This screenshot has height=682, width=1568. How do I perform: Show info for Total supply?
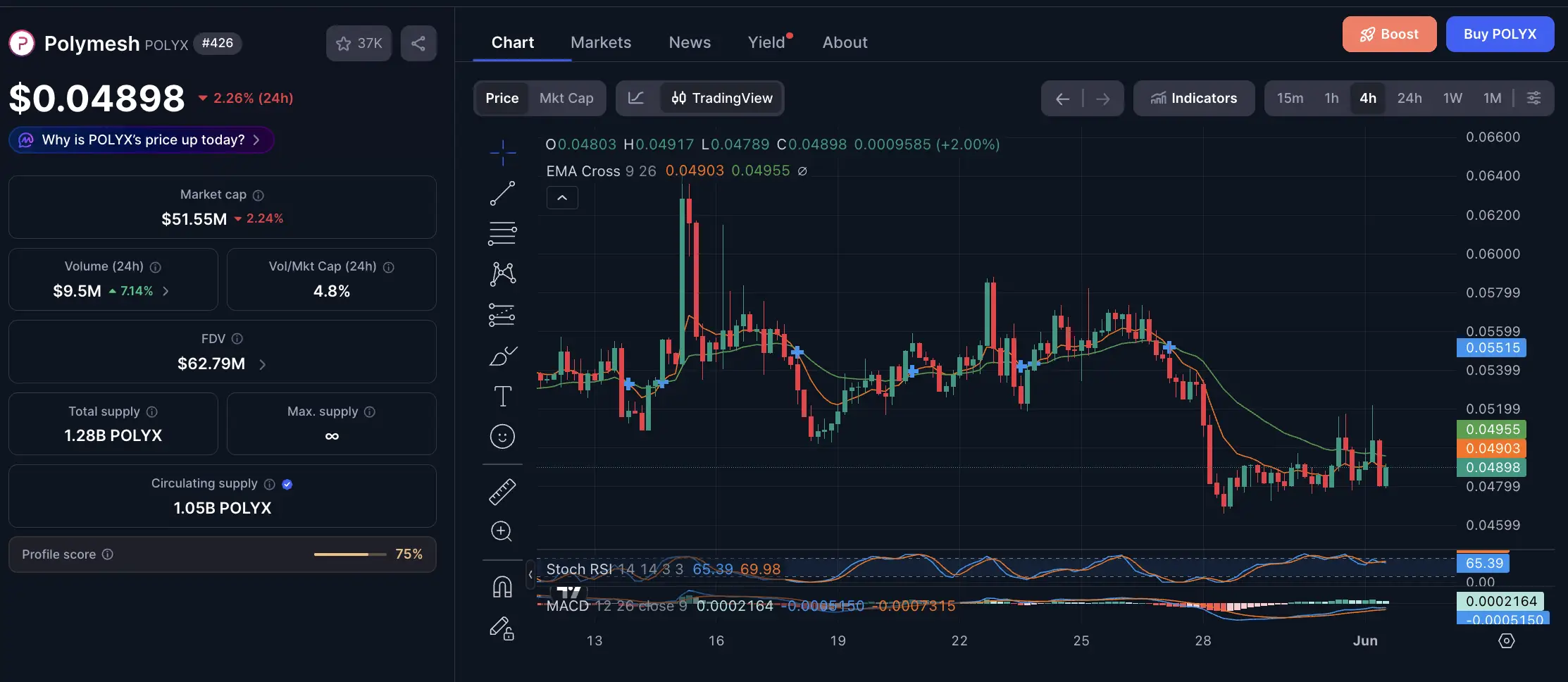pos(152,411)
